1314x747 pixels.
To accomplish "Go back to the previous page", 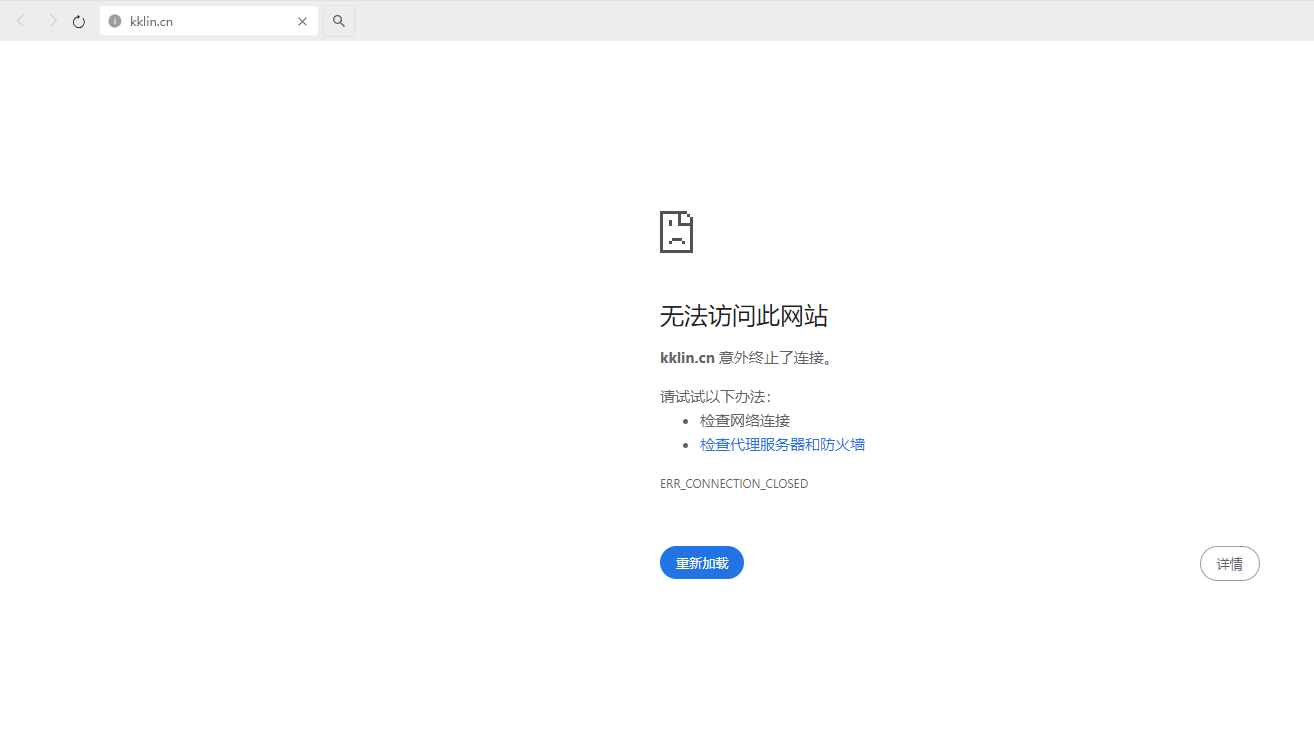I will click(21, 21).
